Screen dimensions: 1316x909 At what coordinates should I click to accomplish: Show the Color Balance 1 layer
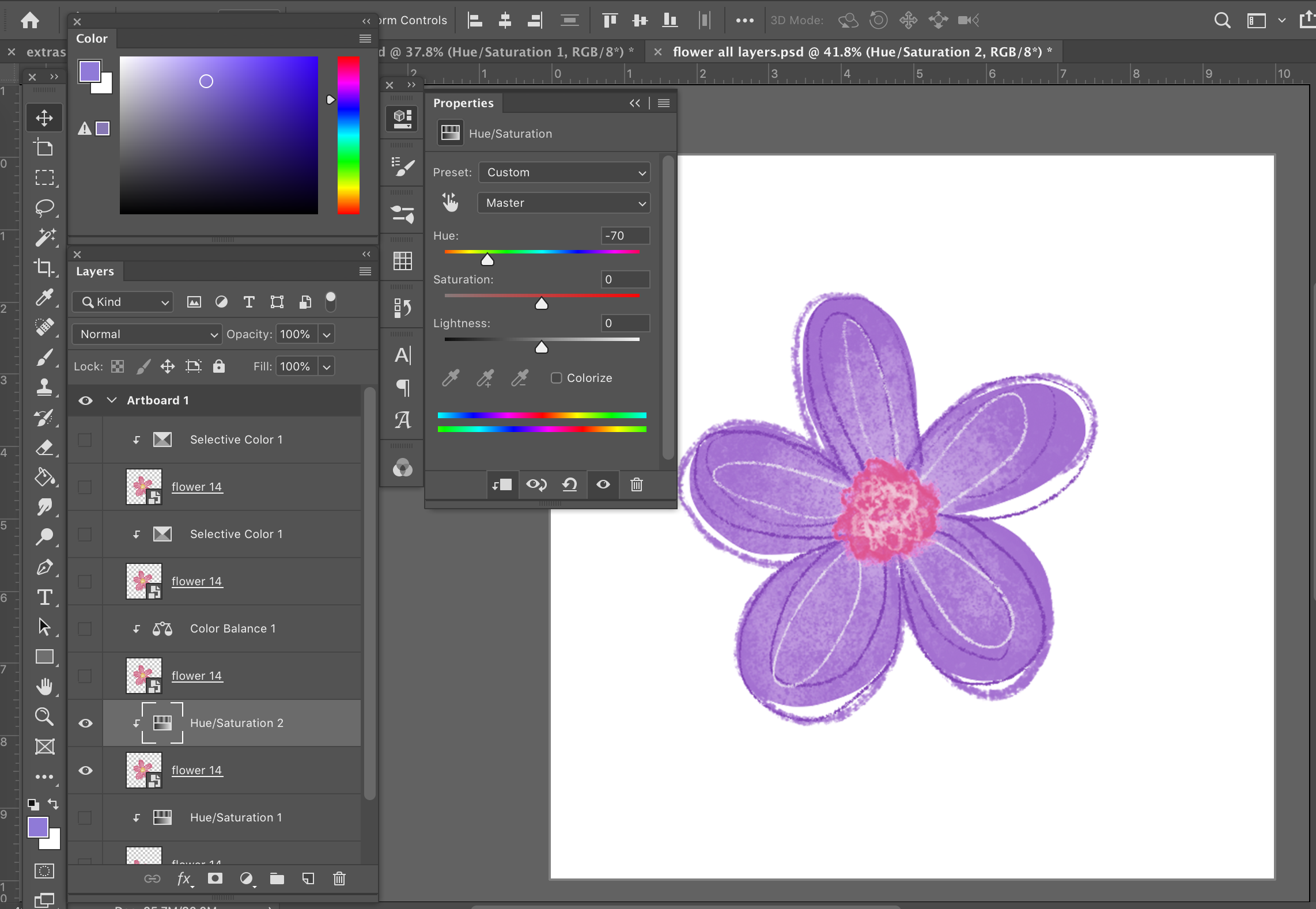click(85, 628)
